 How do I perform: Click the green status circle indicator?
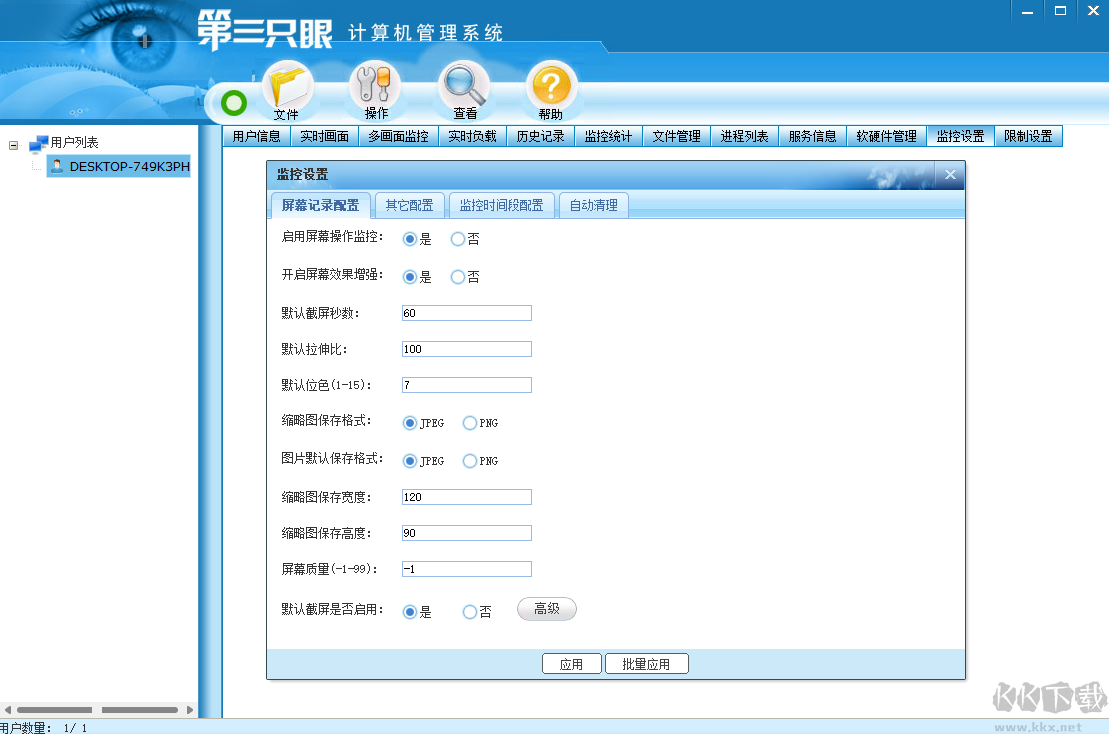231,101
